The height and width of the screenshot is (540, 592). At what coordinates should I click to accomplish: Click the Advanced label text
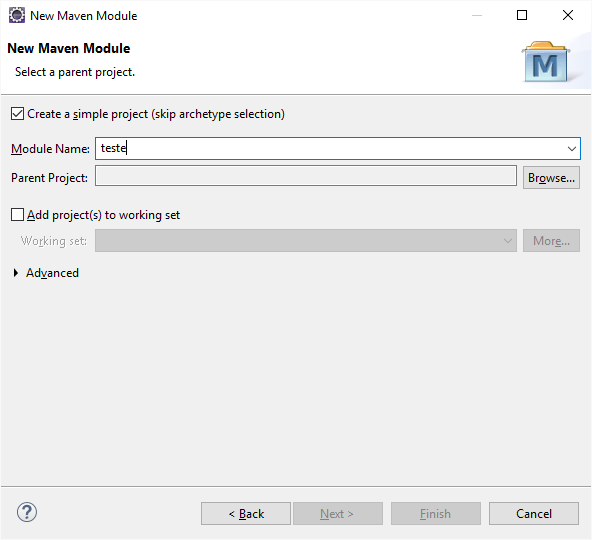[52, 273]
